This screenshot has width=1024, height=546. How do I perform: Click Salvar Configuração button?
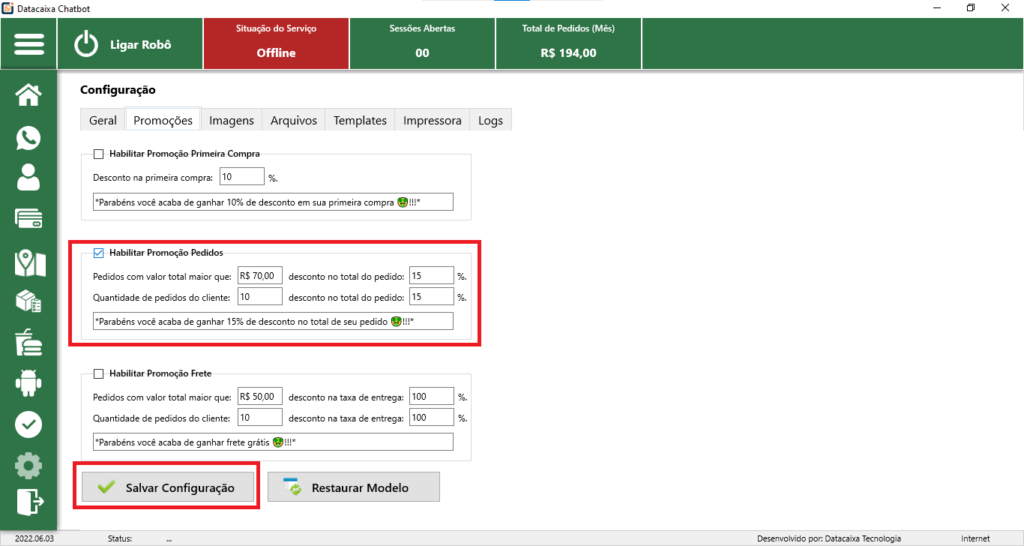click(x=167, y=488)
